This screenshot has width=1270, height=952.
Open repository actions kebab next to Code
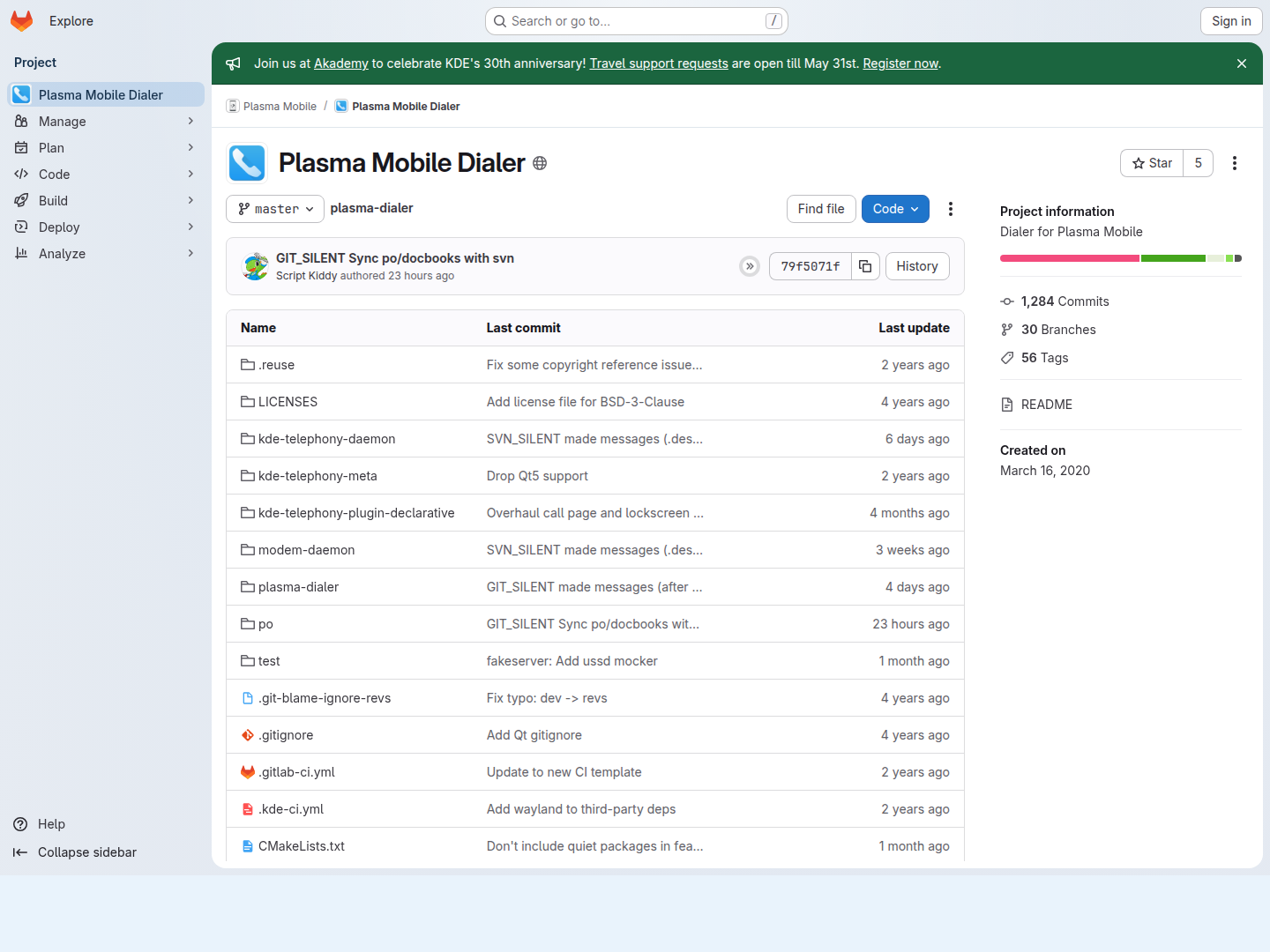point(951,209)
